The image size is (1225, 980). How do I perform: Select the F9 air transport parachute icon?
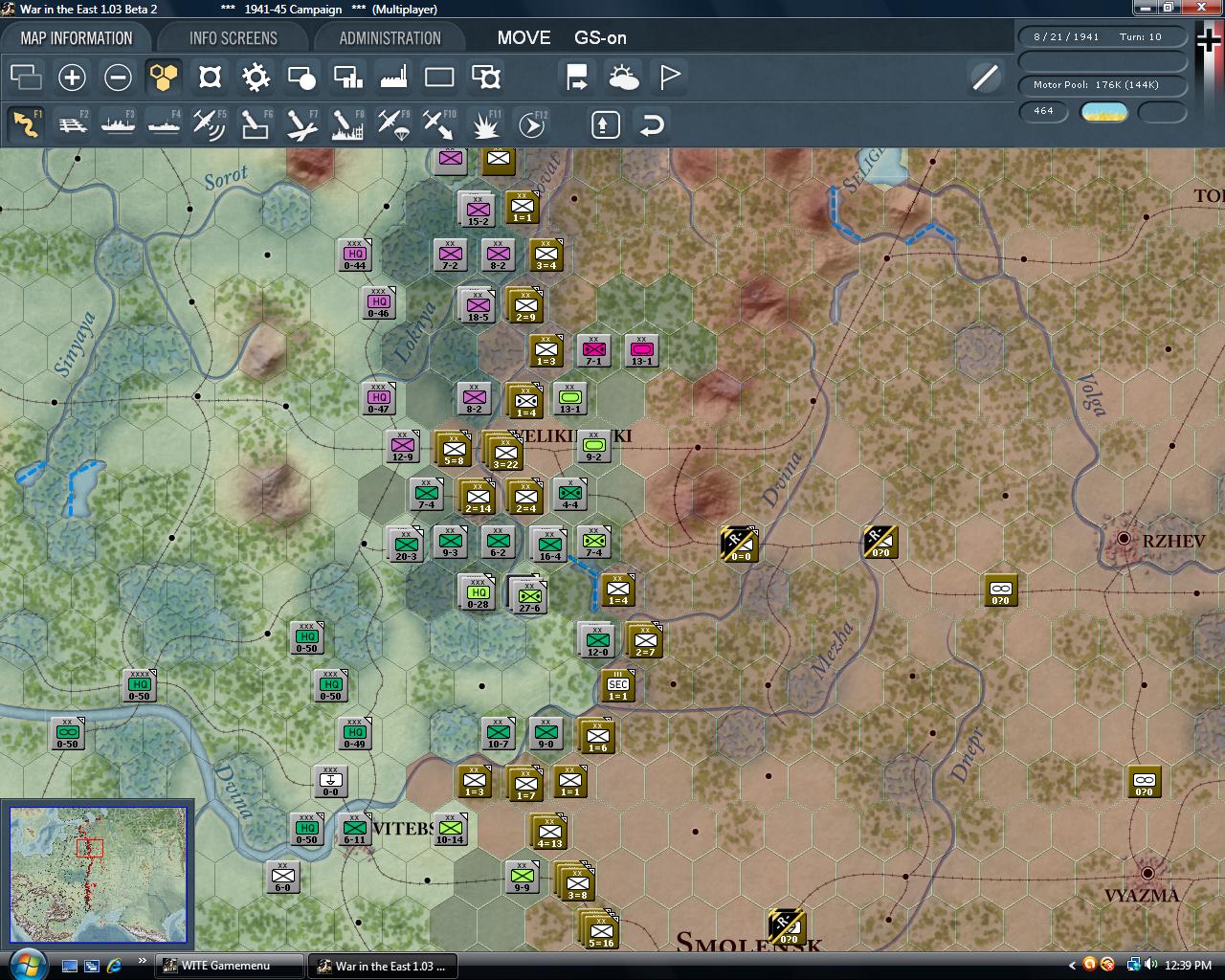click(x=393, y=124)
